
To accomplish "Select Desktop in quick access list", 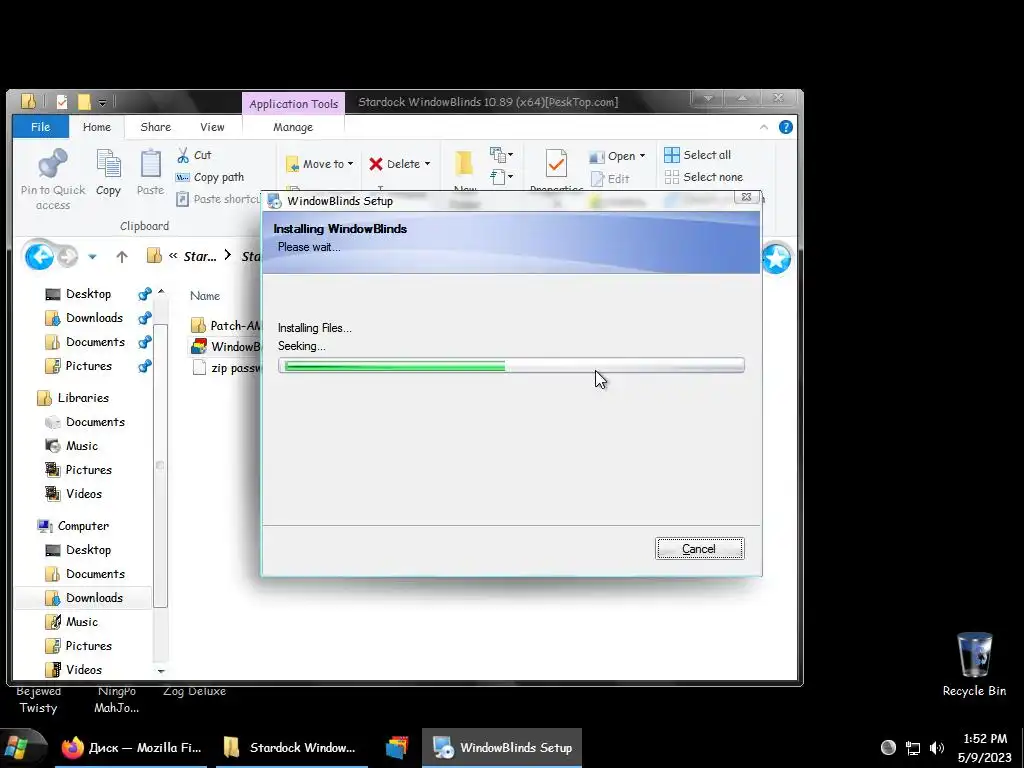I will pyautogui.click(x=78, y=294).
